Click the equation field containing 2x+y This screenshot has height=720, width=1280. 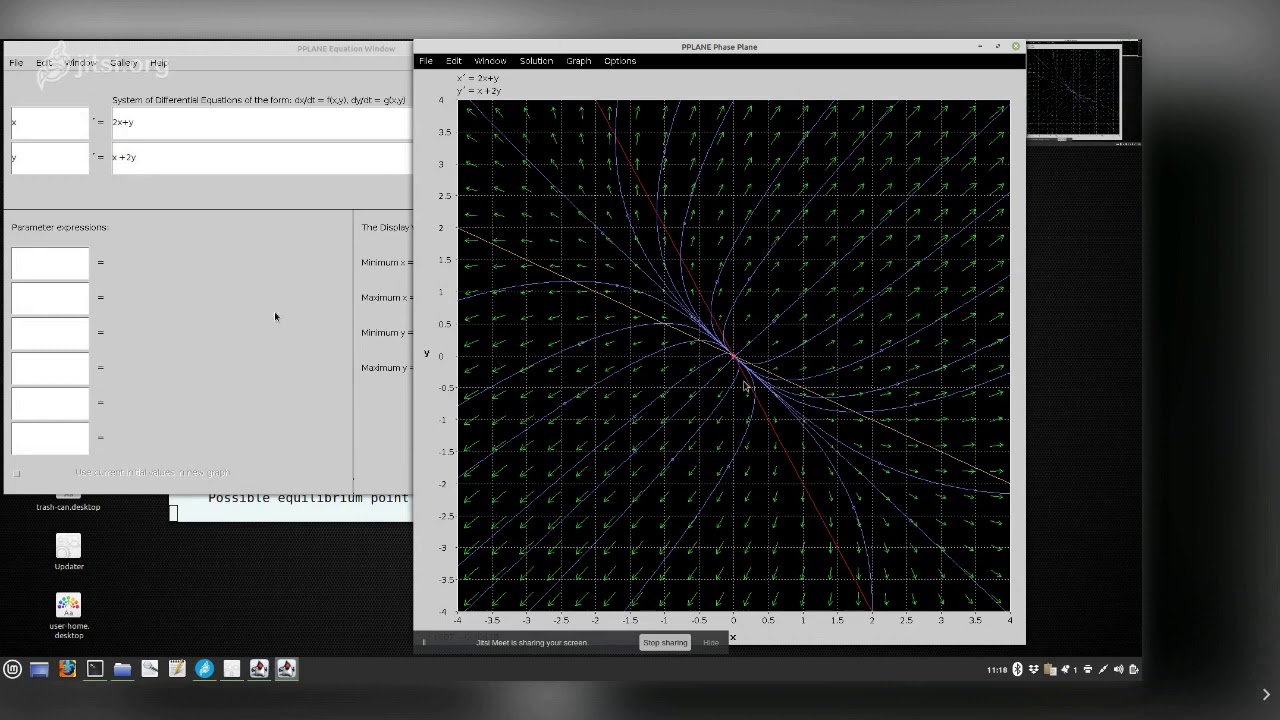point(261,122)
